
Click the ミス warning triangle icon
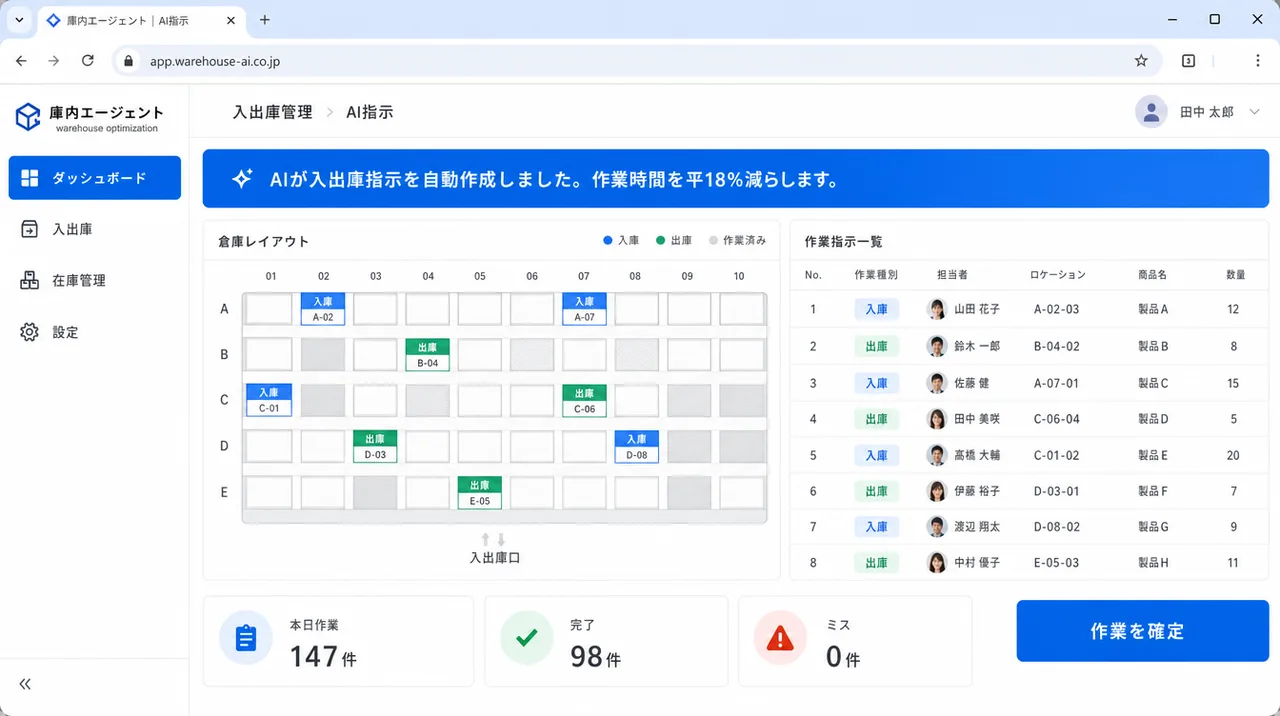point(780,638)
